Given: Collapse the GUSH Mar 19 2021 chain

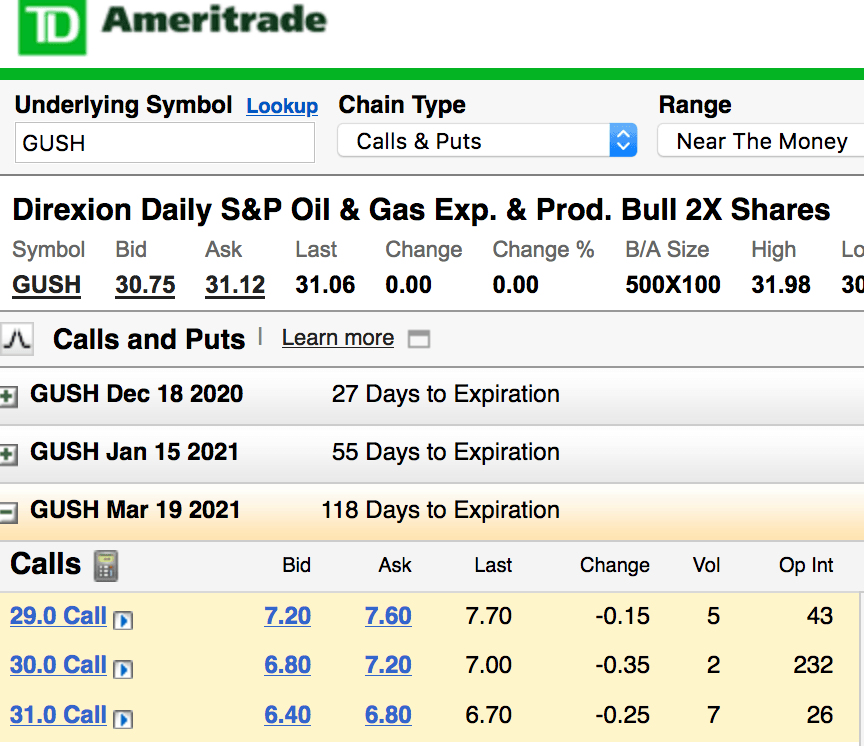Looking at the screenshot, I should point(9,513).
